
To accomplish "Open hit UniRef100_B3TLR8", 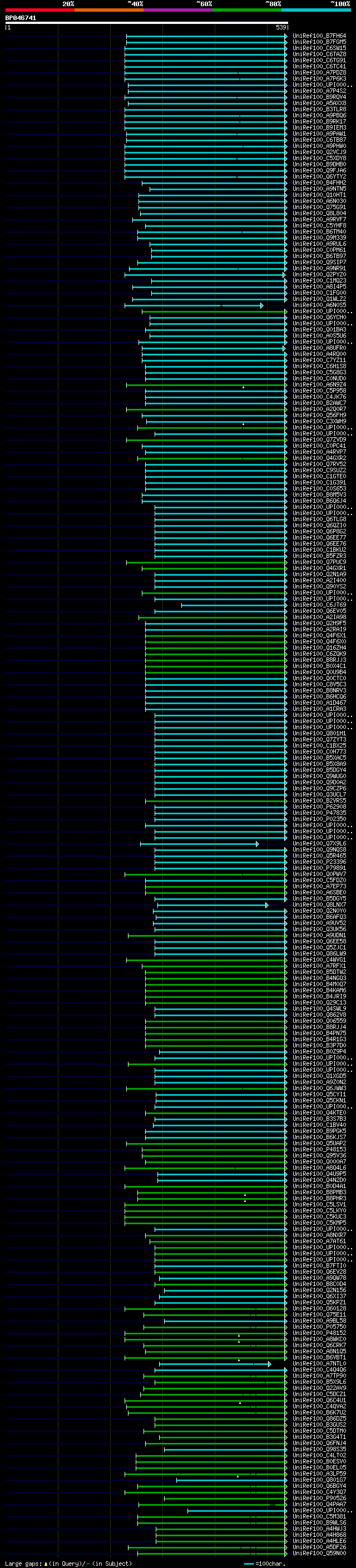I will point(319,110).
